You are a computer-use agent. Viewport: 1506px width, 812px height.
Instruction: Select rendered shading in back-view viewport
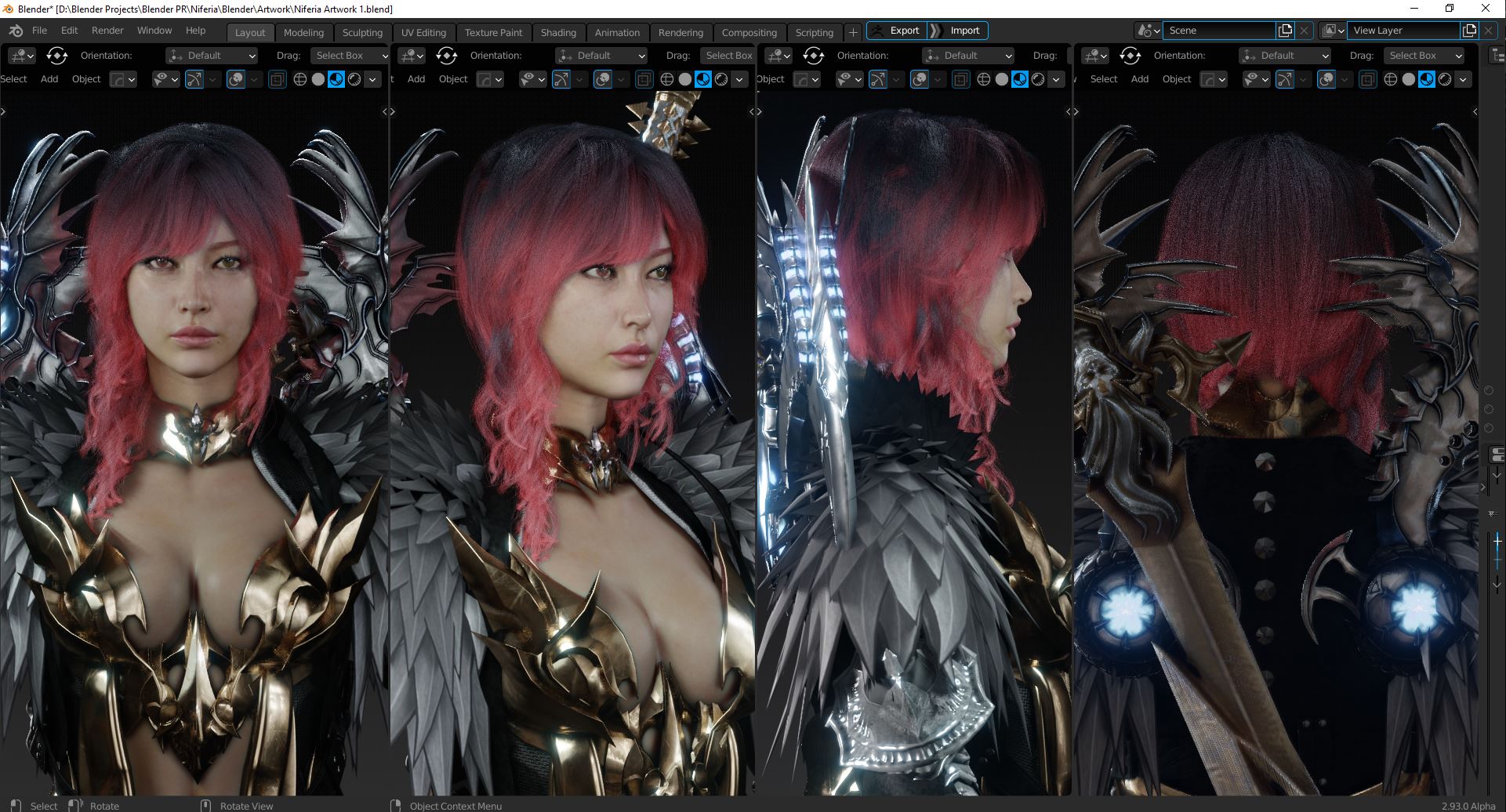(1445, 79)
